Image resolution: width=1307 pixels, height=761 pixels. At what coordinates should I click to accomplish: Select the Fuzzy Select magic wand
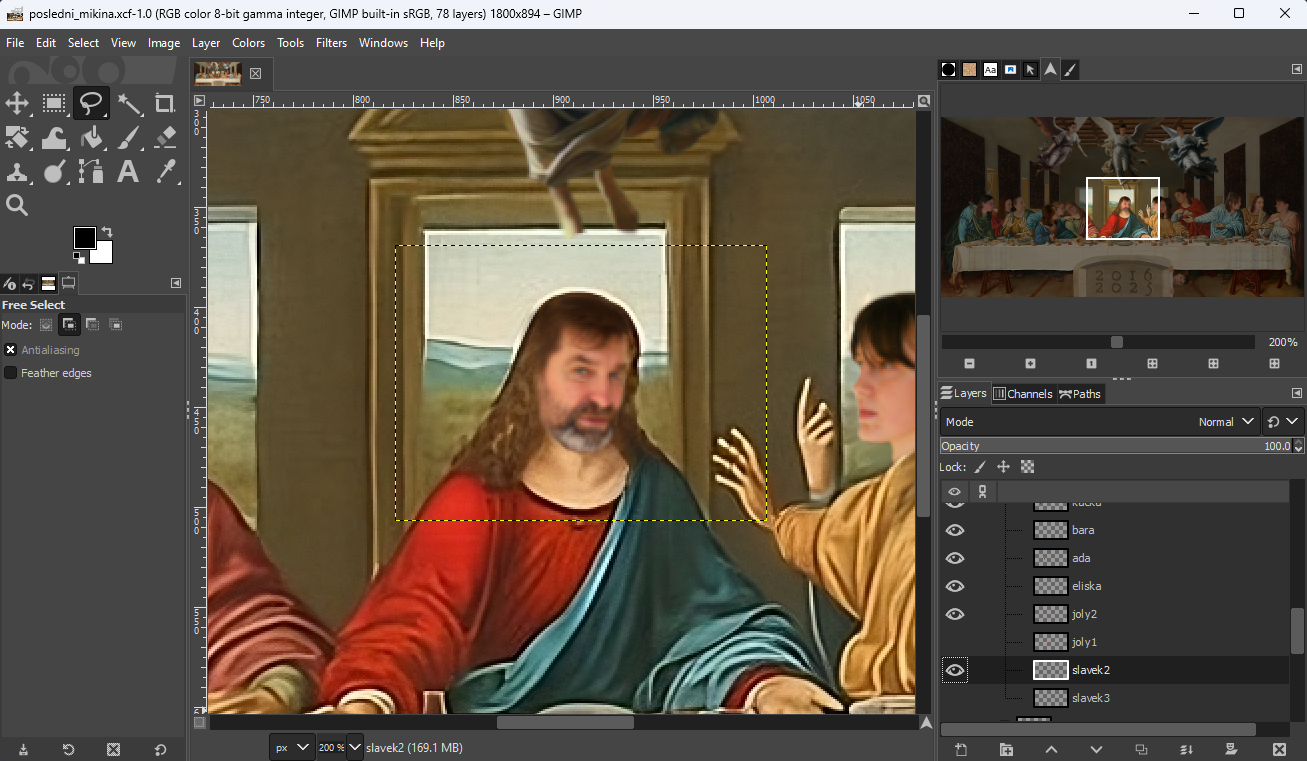(129, 103)
